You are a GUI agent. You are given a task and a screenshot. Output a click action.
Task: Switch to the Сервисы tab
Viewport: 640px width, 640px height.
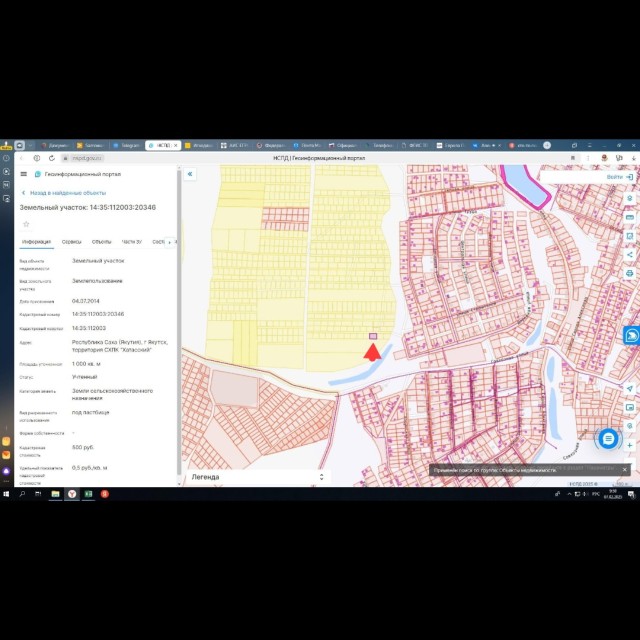coord(71,242)
